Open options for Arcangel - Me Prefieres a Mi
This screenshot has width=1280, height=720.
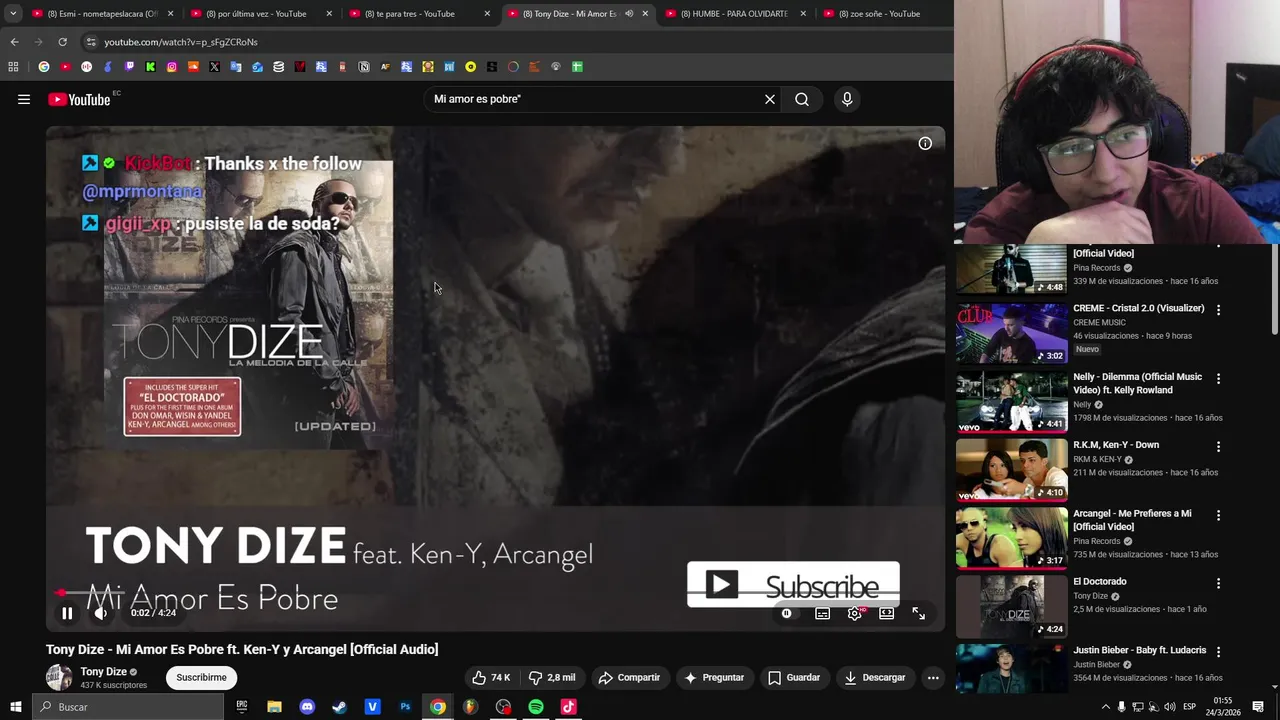pos(1218,516)
